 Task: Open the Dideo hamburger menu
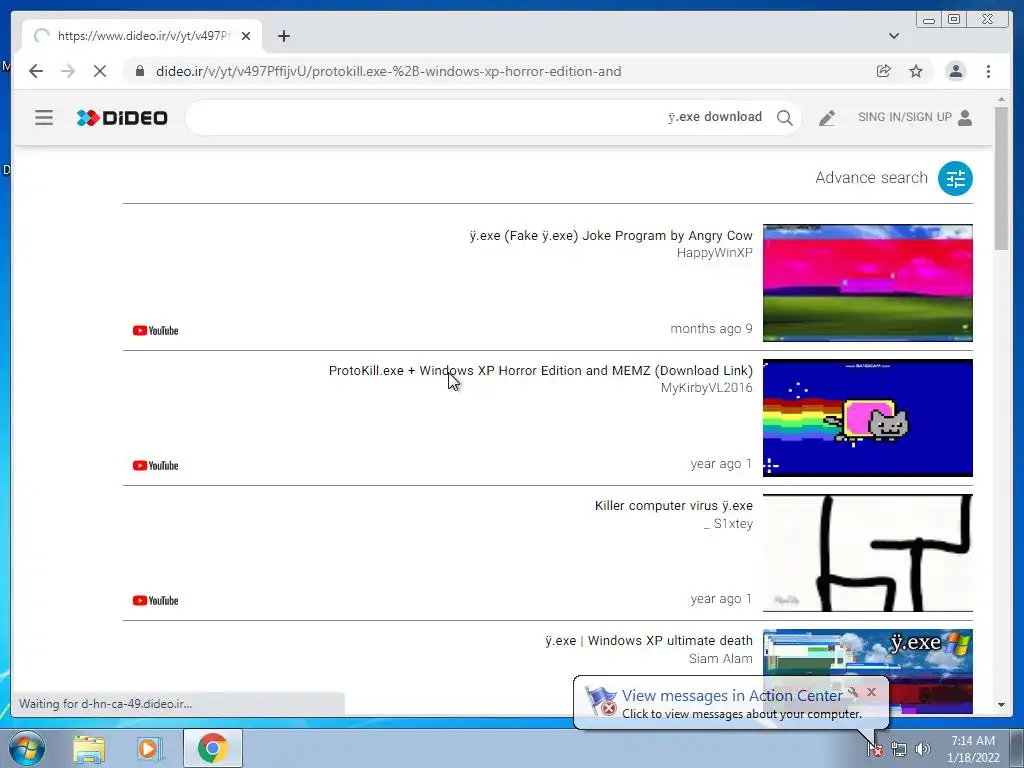[44, 118]
